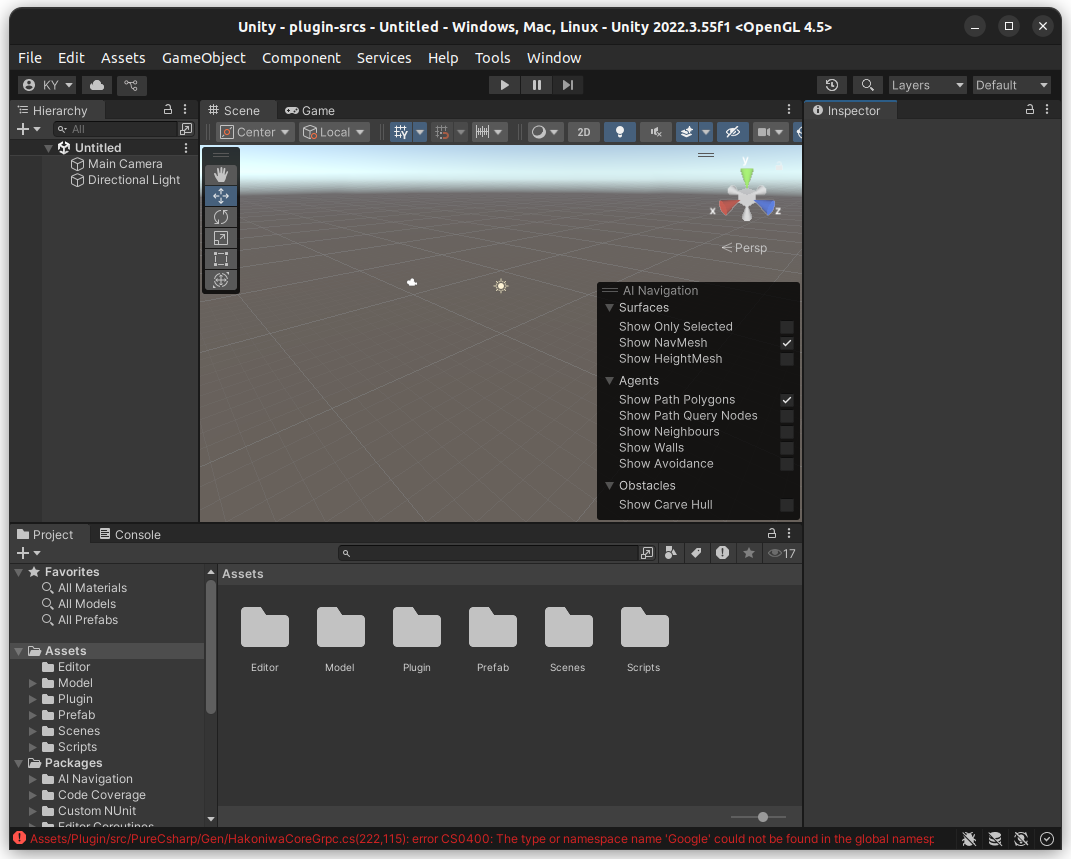Switch to the Game tab

tap(310, 111)
